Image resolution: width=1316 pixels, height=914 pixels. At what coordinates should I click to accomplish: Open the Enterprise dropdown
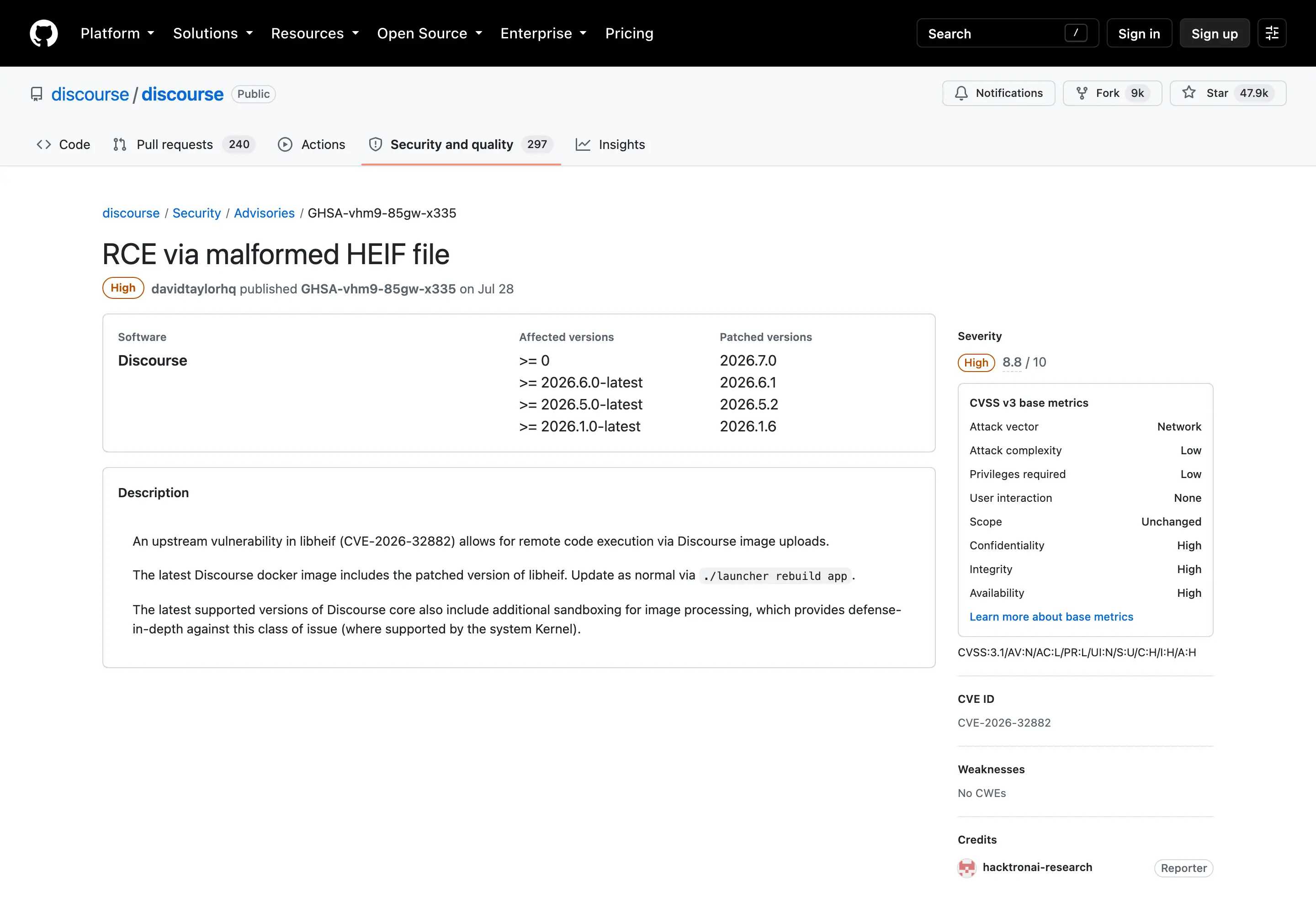(x=543, y=33)
